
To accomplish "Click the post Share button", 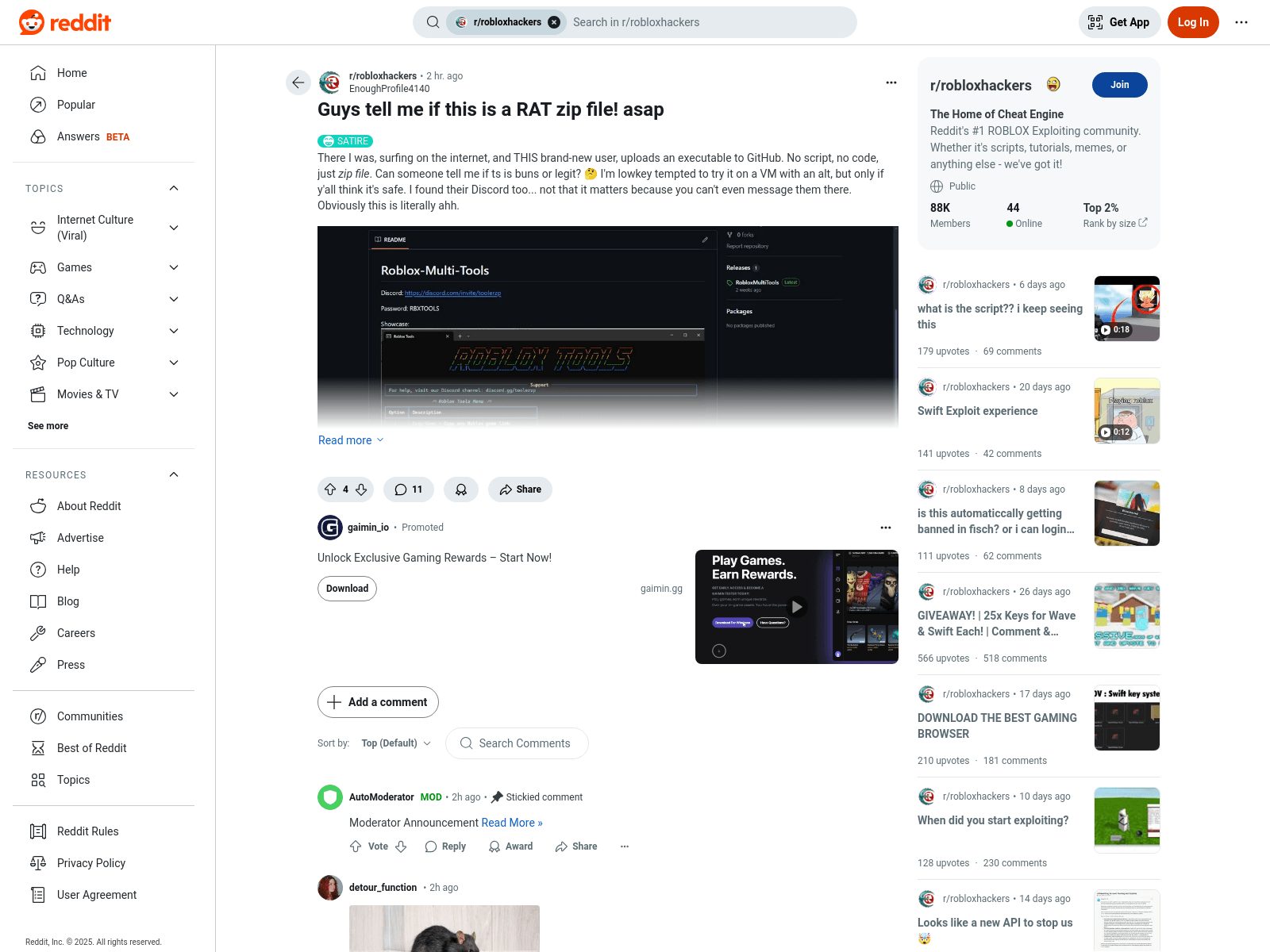I will coord(520,489).
